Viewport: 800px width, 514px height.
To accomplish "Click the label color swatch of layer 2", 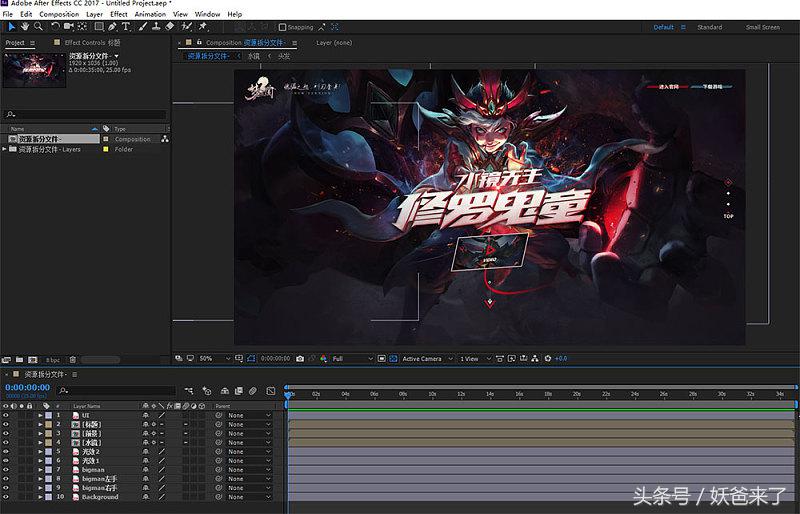I will coord(49,424).
